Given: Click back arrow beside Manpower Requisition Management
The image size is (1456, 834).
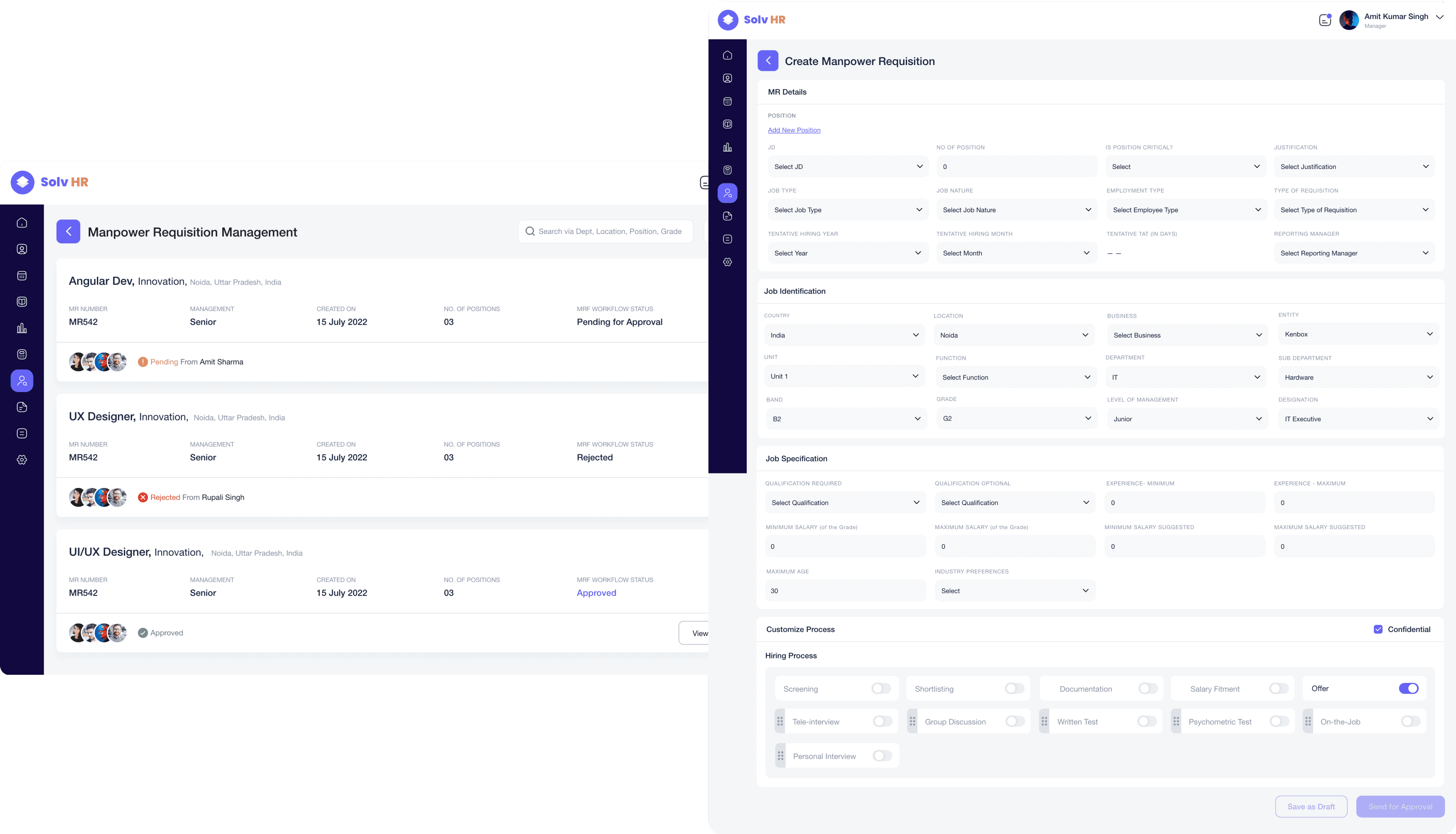Looking at the screenshot, I should (x=68, y=232).
